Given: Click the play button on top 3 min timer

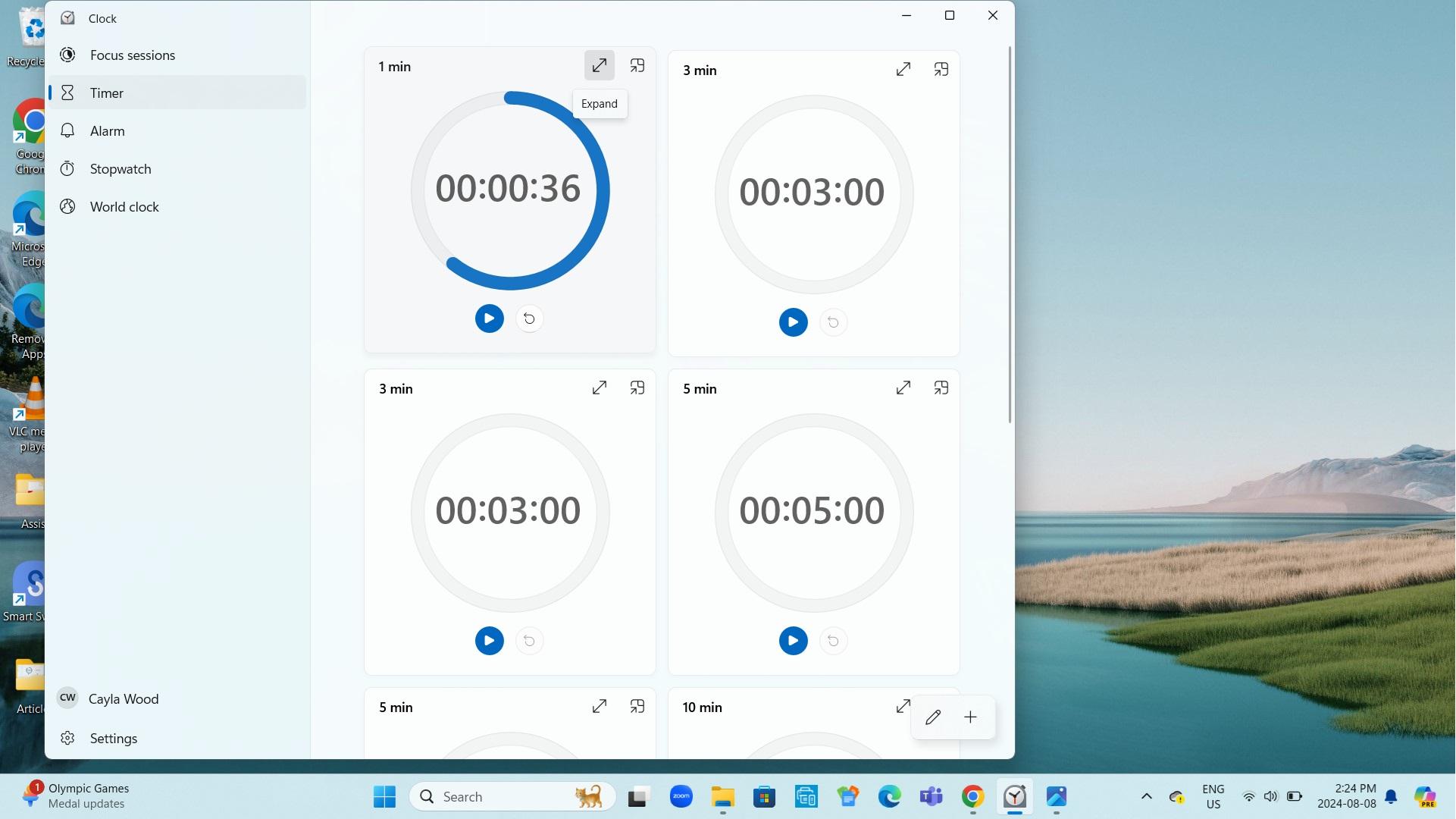Looking at the screenshot, I should pos(793,322).
